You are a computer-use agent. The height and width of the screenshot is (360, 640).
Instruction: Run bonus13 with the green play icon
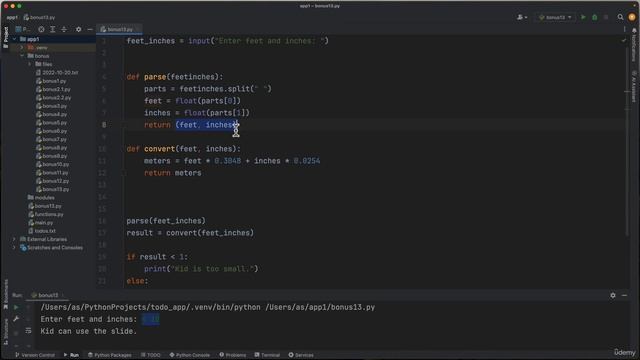click(x=583, y=17)
